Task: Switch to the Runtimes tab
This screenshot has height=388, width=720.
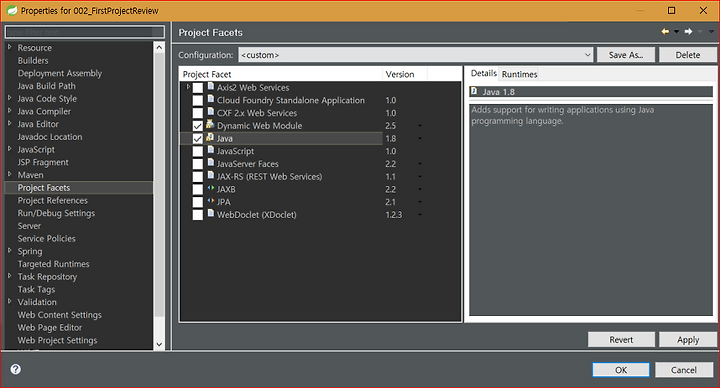Action: coord(519,74)
